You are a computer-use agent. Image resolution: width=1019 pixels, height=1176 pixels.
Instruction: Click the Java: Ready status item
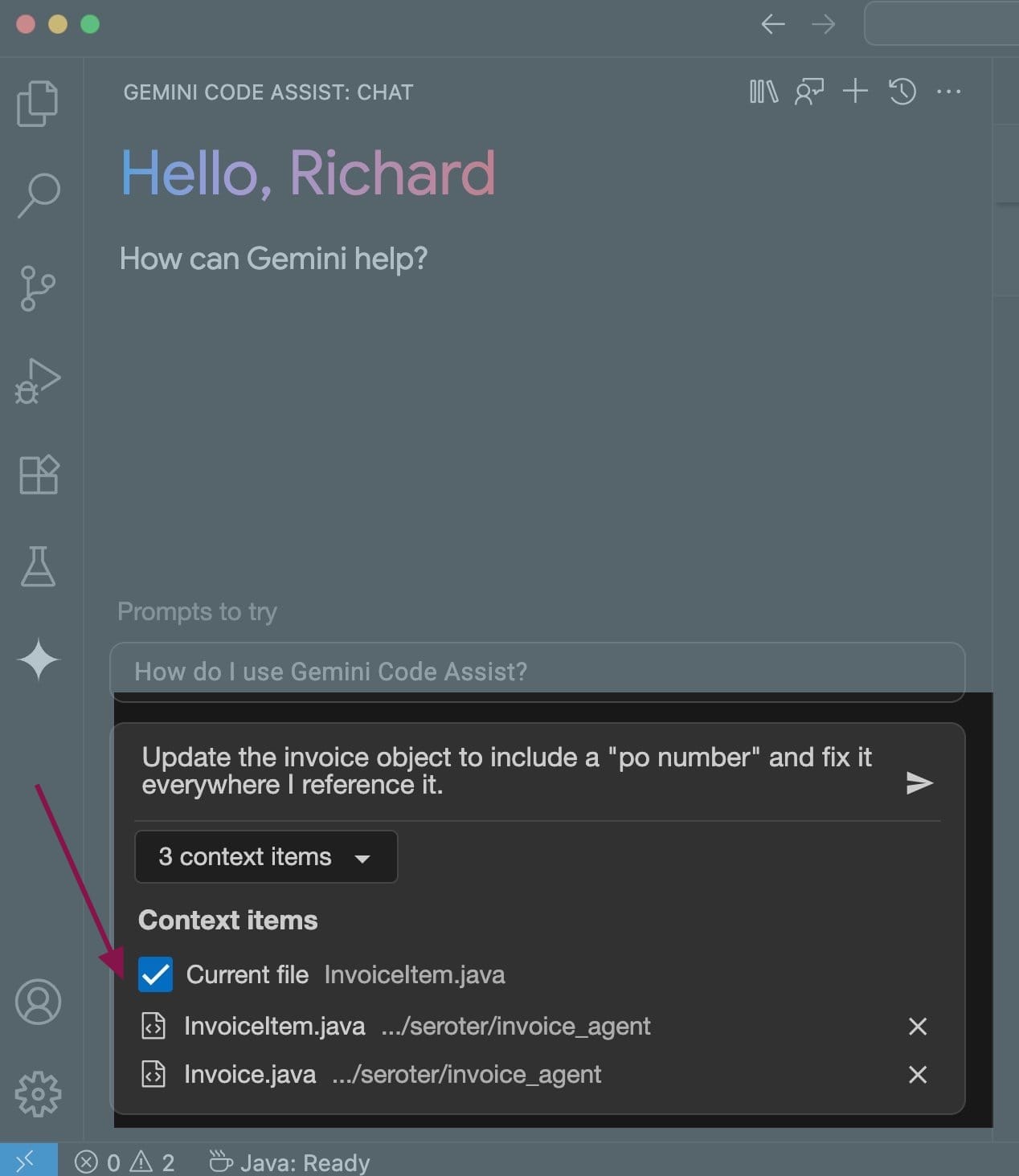point(289,1162)
